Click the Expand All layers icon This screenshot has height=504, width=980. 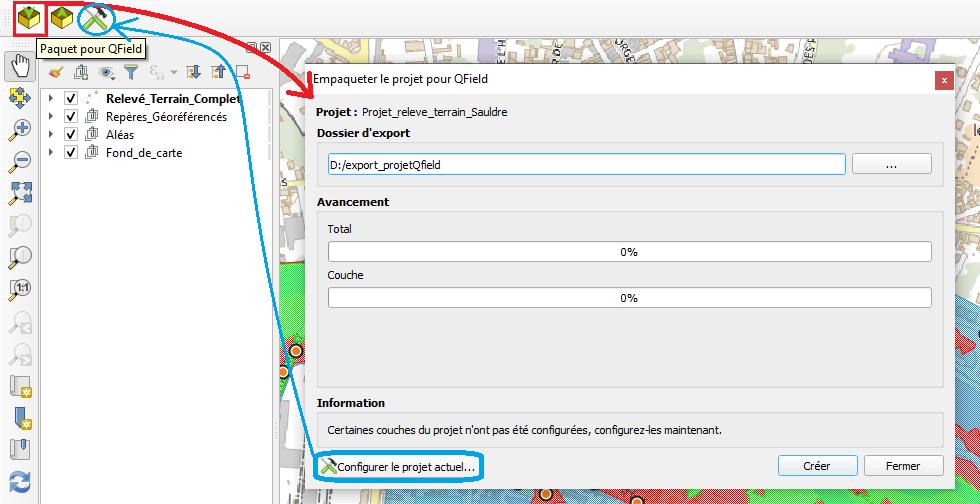(x=194, y=73)
